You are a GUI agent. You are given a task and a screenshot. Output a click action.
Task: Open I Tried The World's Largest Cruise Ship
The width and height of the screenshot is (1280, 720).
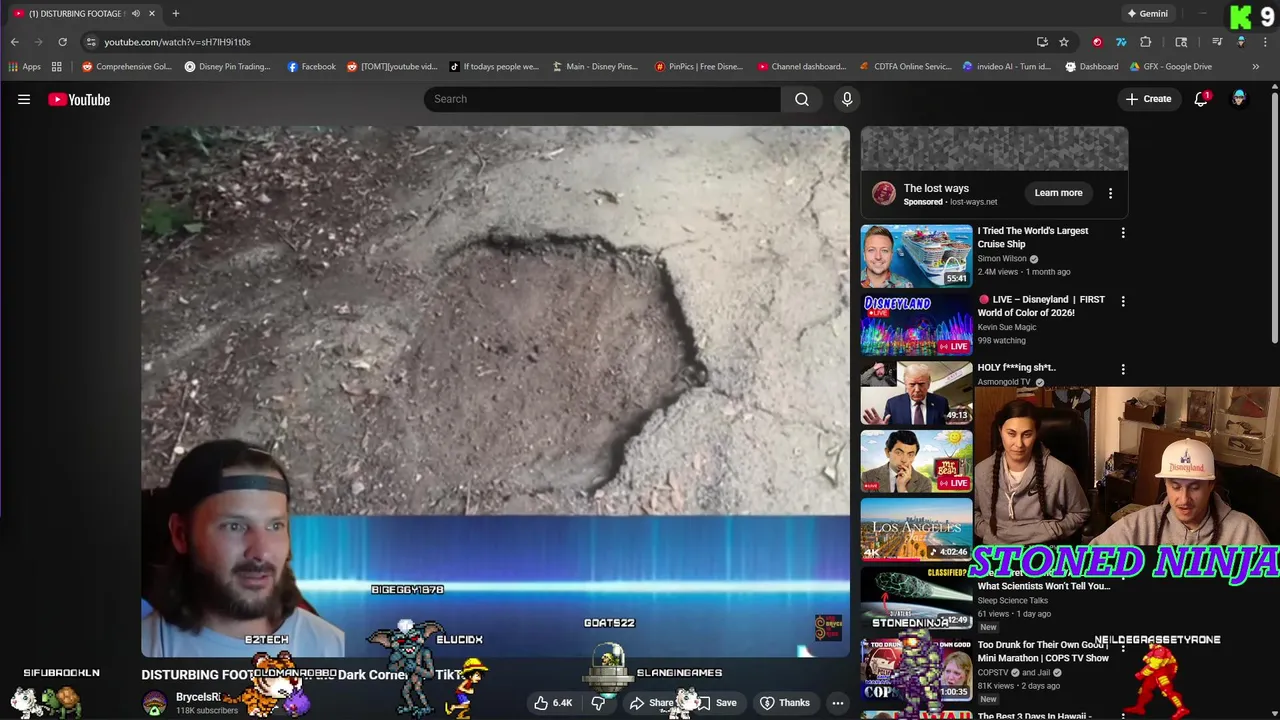point(1033,237)
